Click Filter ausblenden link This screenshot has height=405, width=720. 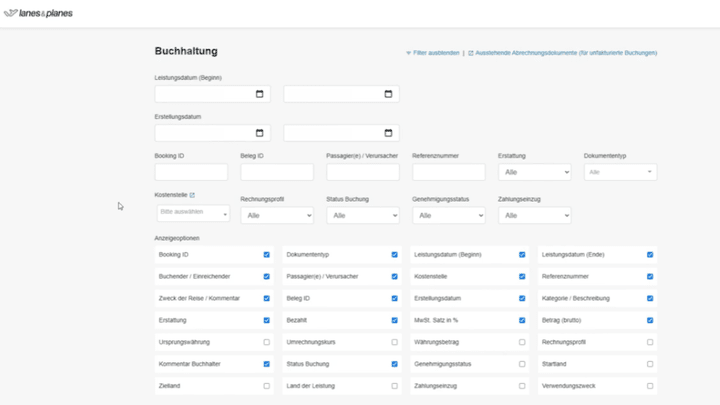tap(436, 53)
